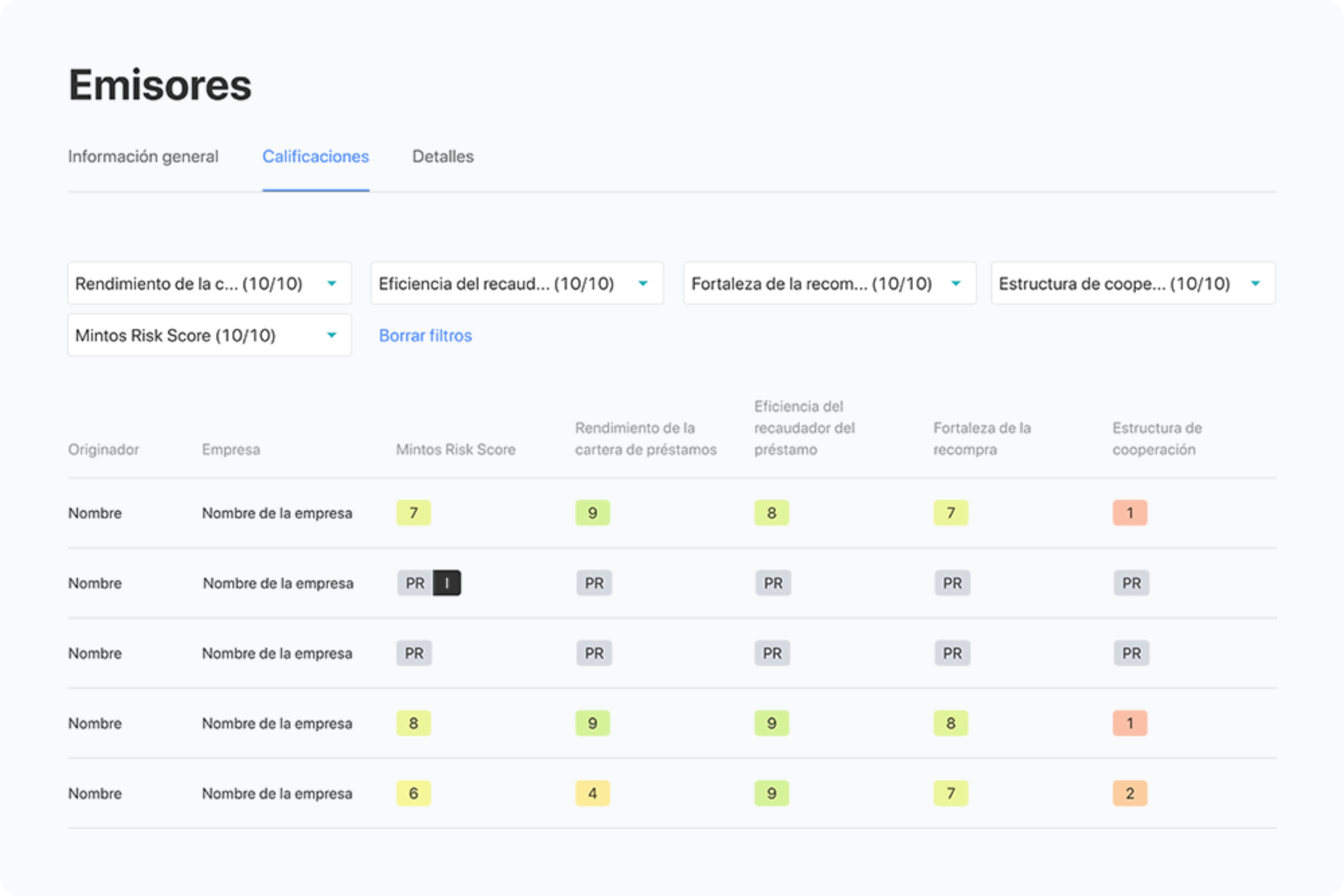Switch to the Detalles tab
The height and width of the screenshot is (896, 1344).
443,156
